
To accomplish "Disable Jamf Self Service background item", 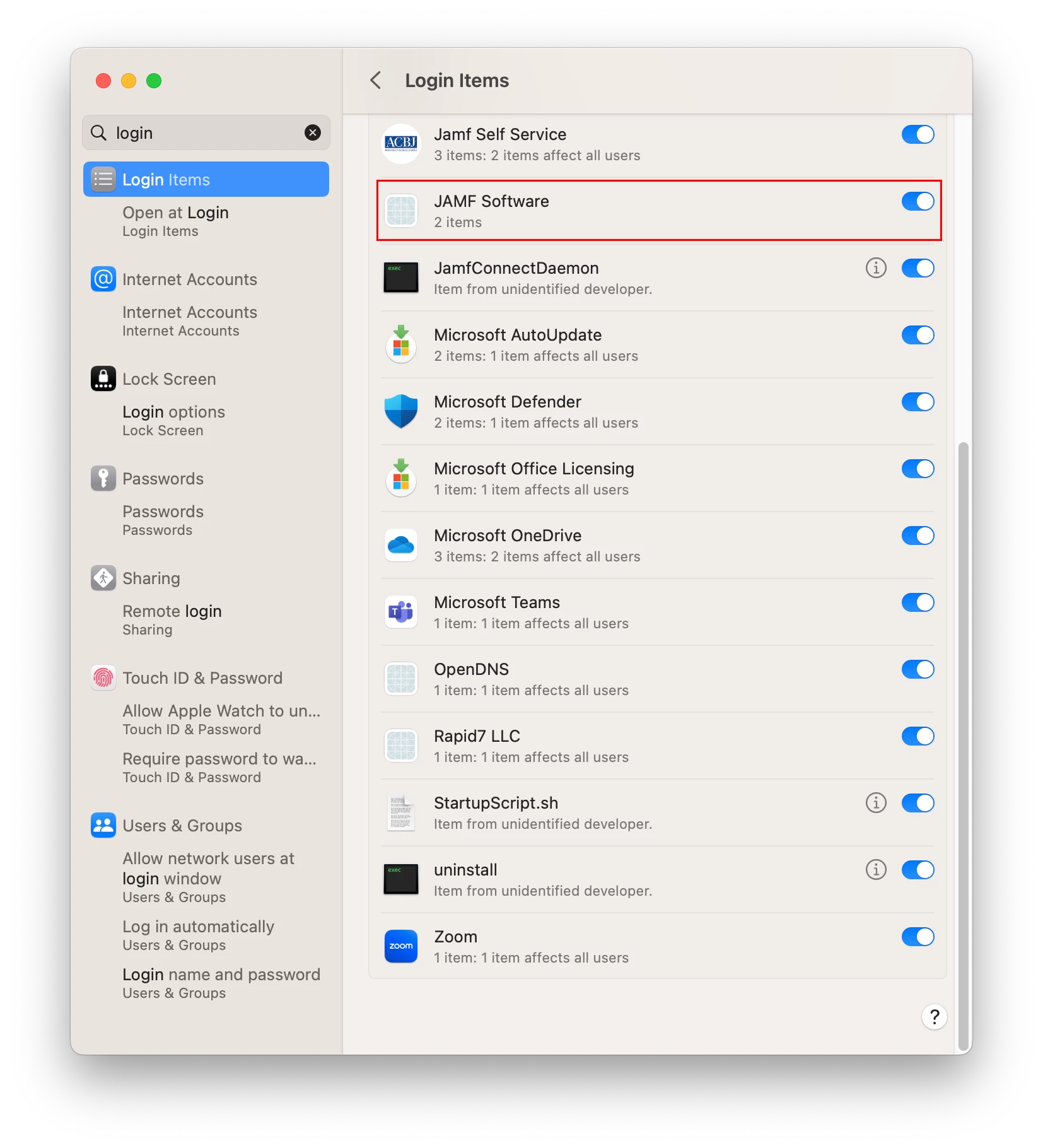I will (x=918, y=134).
